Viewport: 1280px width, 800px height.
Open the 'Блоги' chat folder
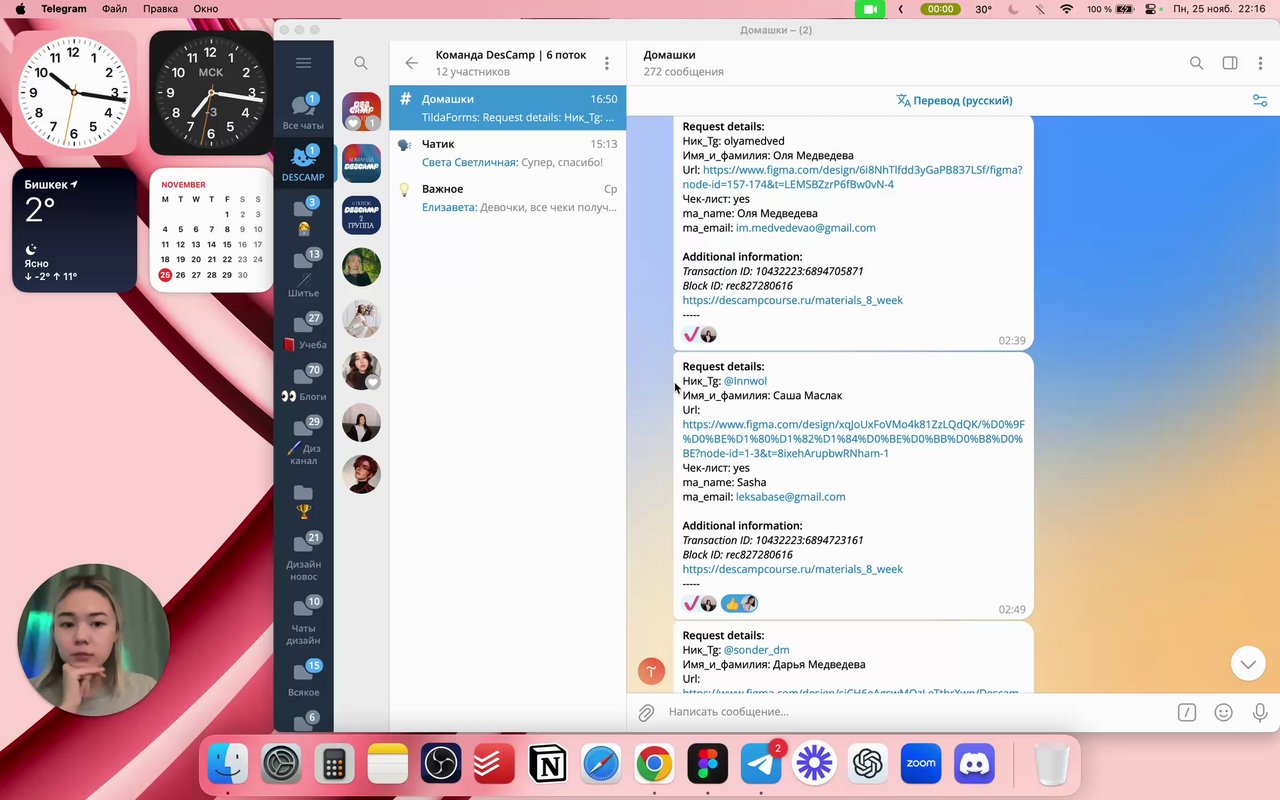tap(303, 383)
